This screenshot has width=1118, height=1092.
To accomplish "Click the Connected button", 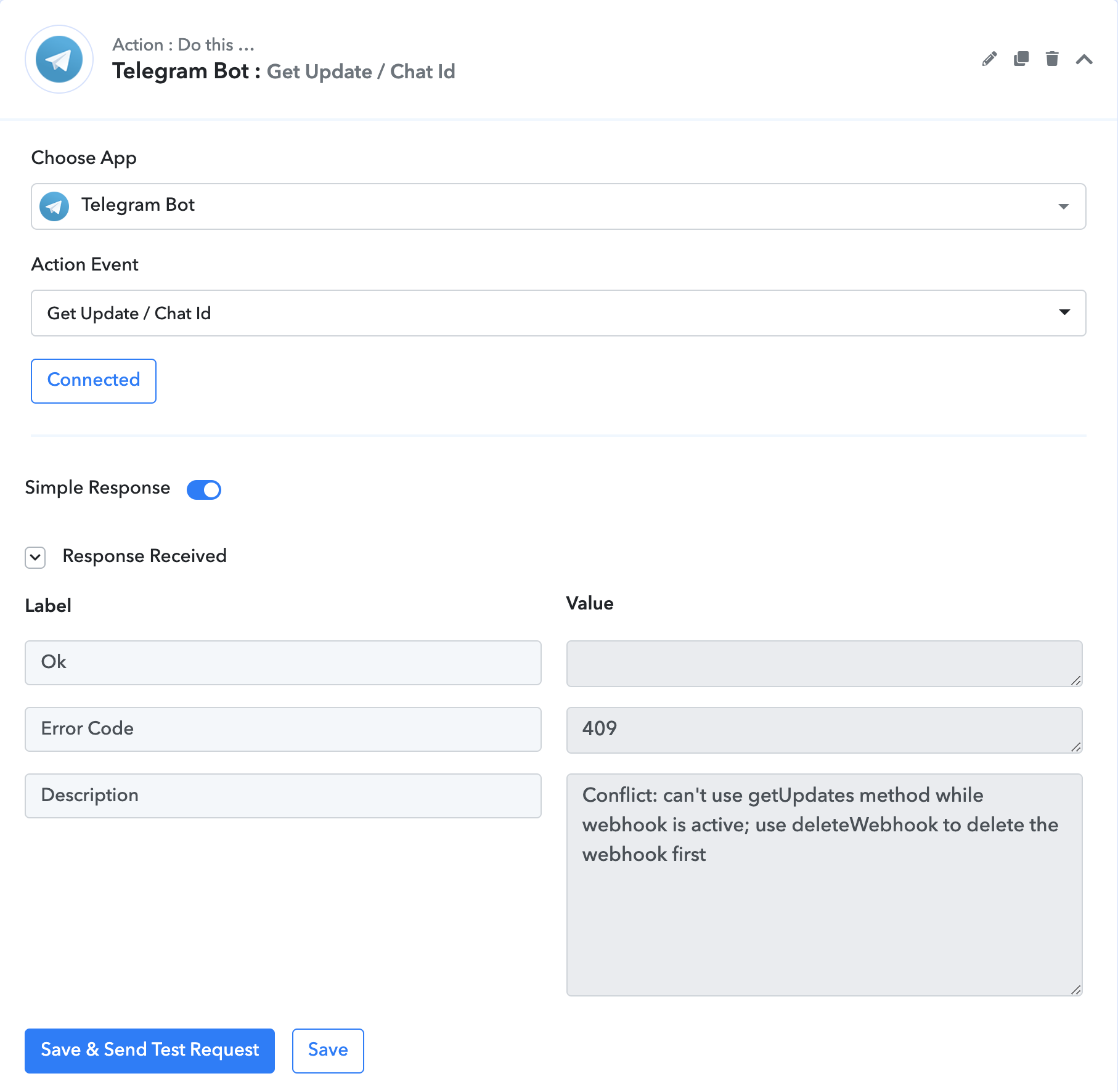I will [94, 381].
